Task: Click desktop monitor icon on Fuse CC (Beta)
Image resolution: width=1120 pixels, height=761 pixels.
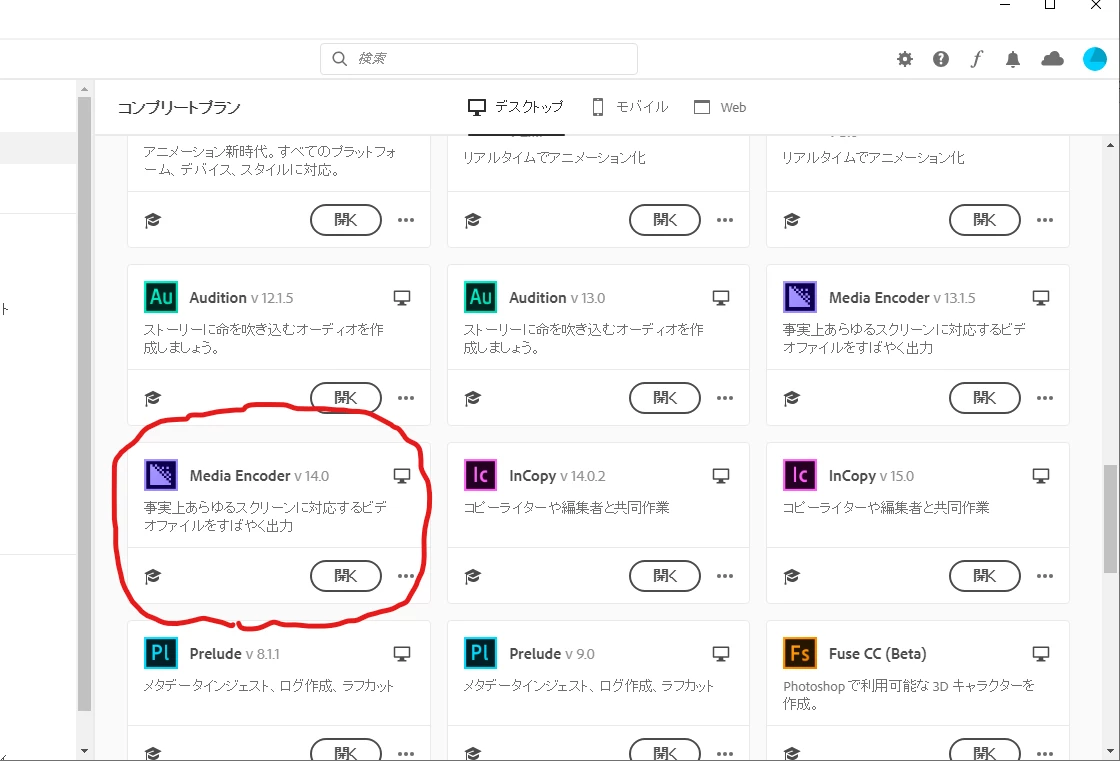Action: [x=1041, y=654]
